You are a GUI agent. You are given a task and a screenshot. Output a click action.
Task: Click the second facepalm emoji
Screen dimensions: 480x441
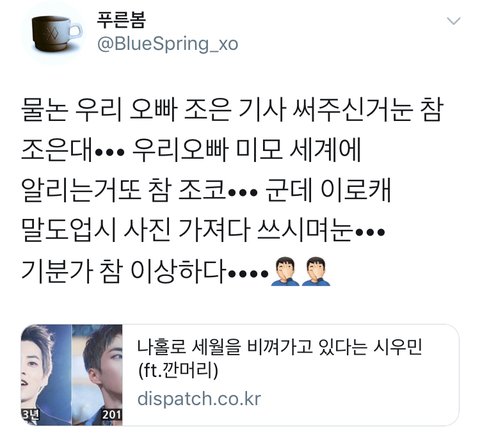tap(316, 271)
